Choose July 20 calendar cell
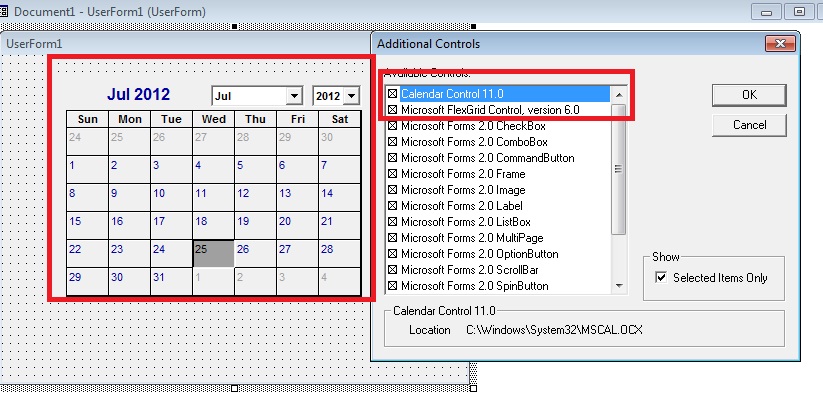The width and height of the screenshot is (823, 401). [297, 226]
